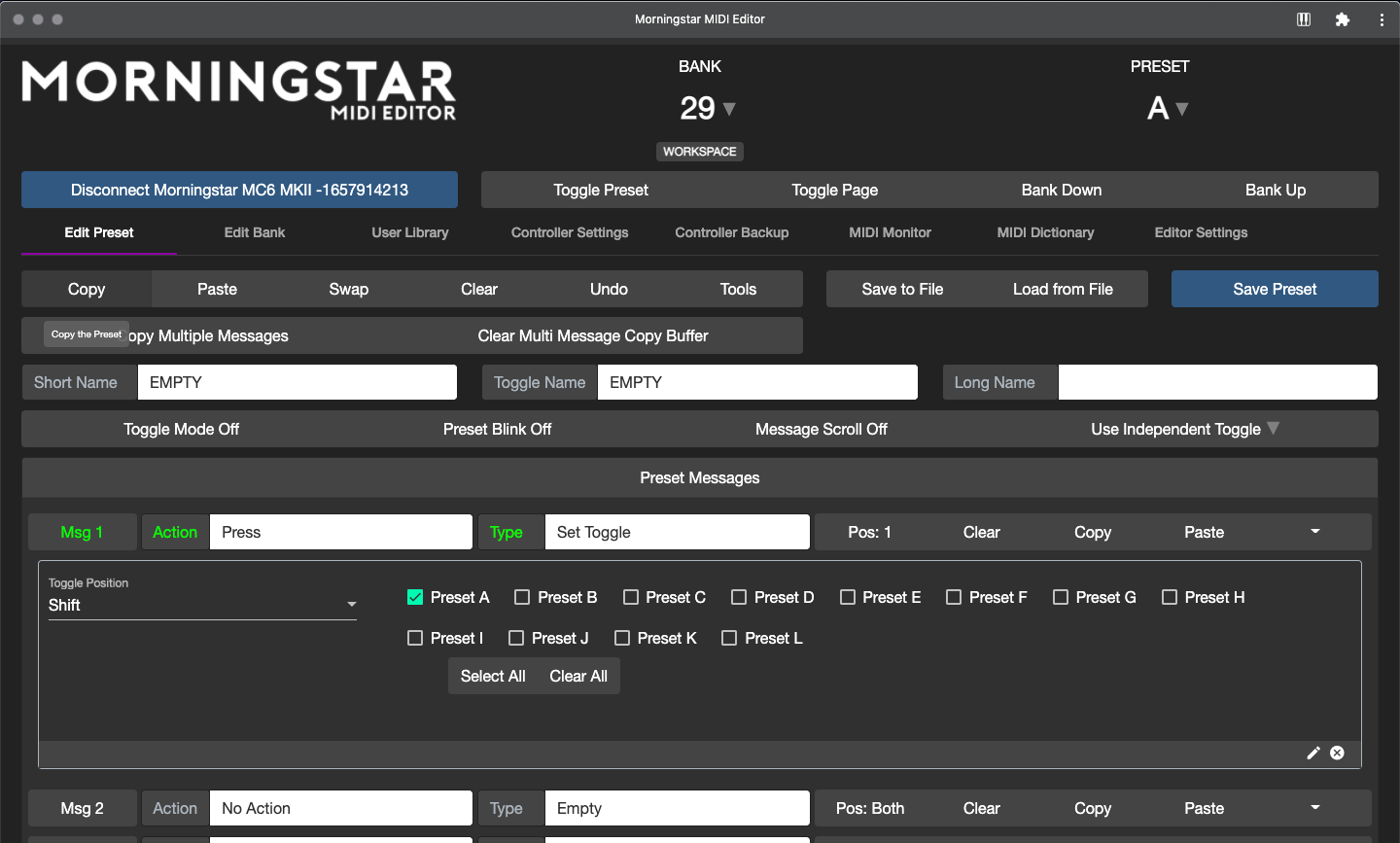Open the three-dot menu in title bar
1400x843 pixels.
click(1382, 19)
